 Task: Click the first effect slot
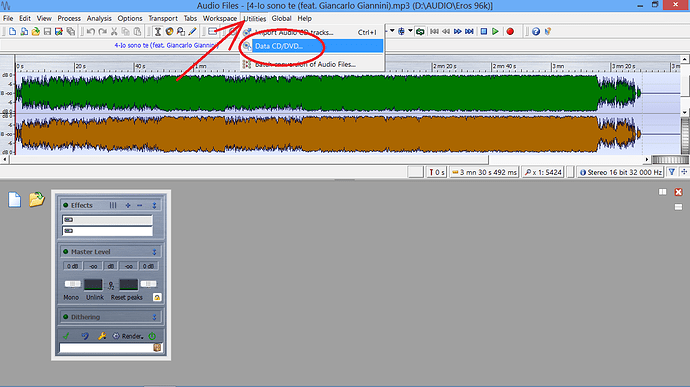pyautogui.click(x=107, y=220)
